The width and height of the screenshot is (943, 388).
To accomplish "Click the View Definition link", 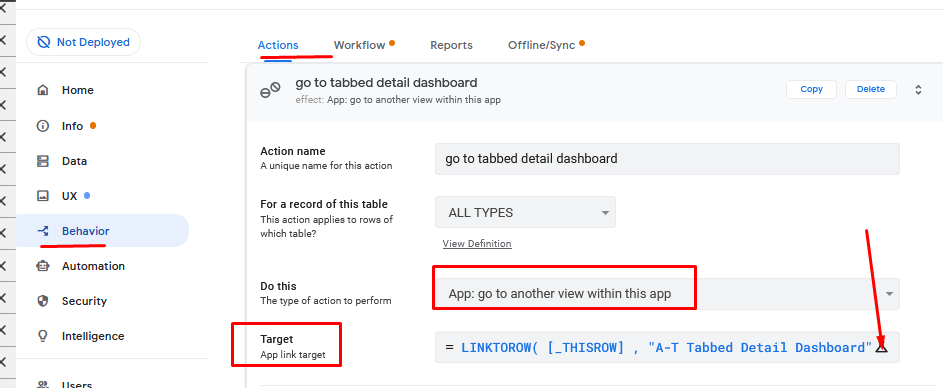I will pyautogui.click(x=477, y=244).
